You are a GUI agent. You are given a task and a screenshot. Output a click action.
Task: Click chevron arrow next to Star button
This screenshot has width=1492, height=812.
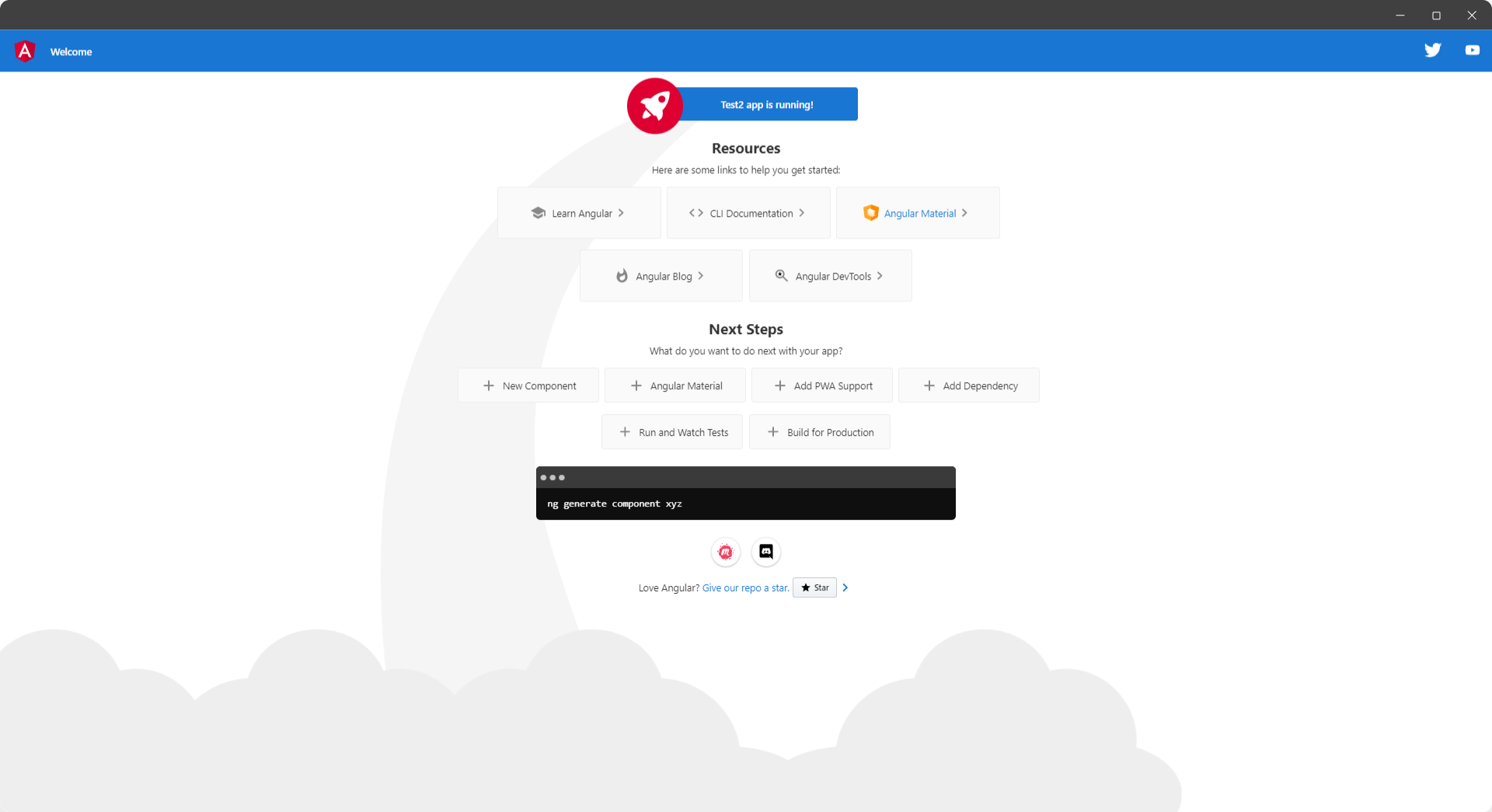(x=845, y=588)
